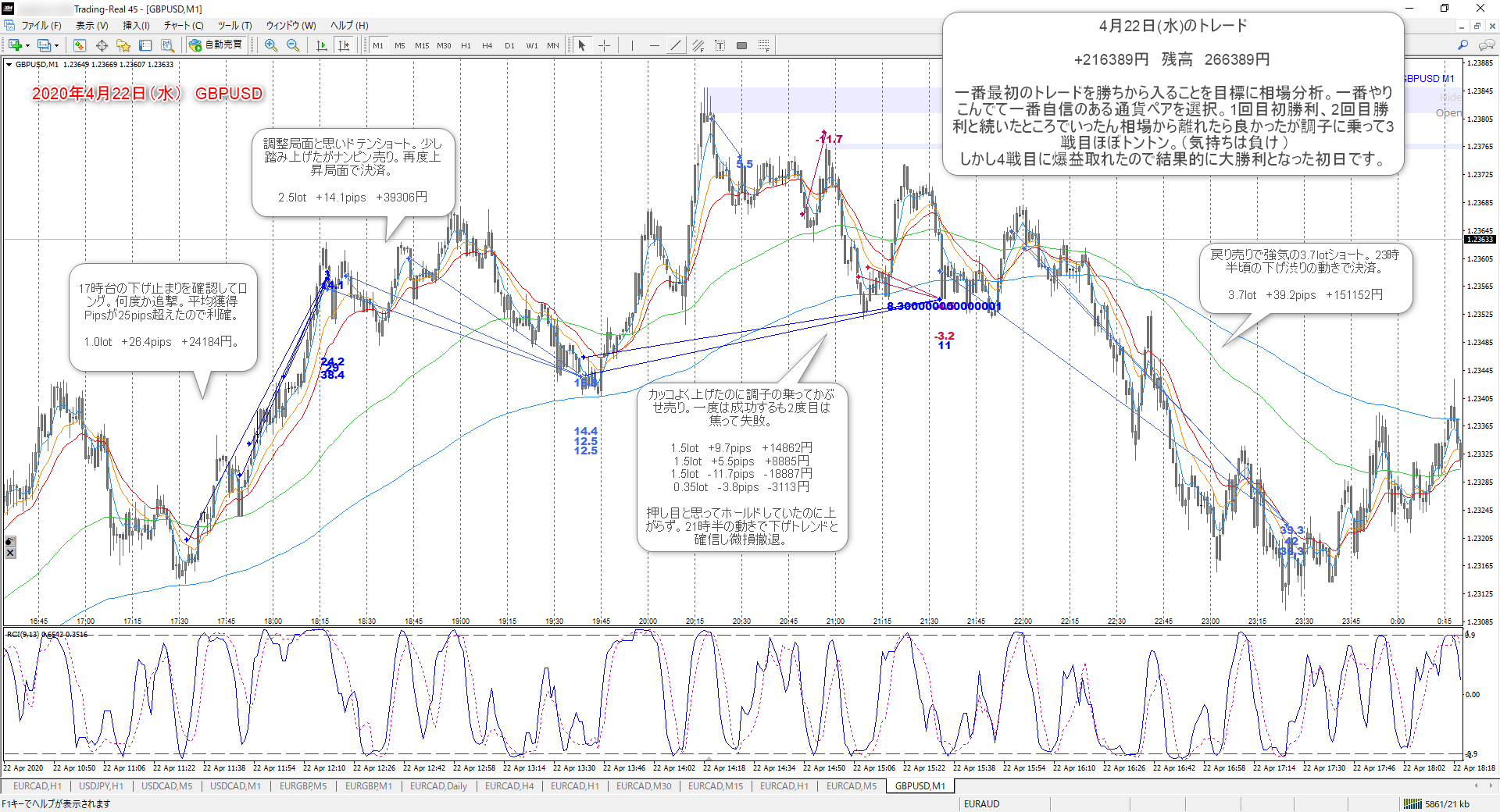Select the Crosshair cursor tool
The height and width of the screenshot is (812, 1500).
[604, 45]
